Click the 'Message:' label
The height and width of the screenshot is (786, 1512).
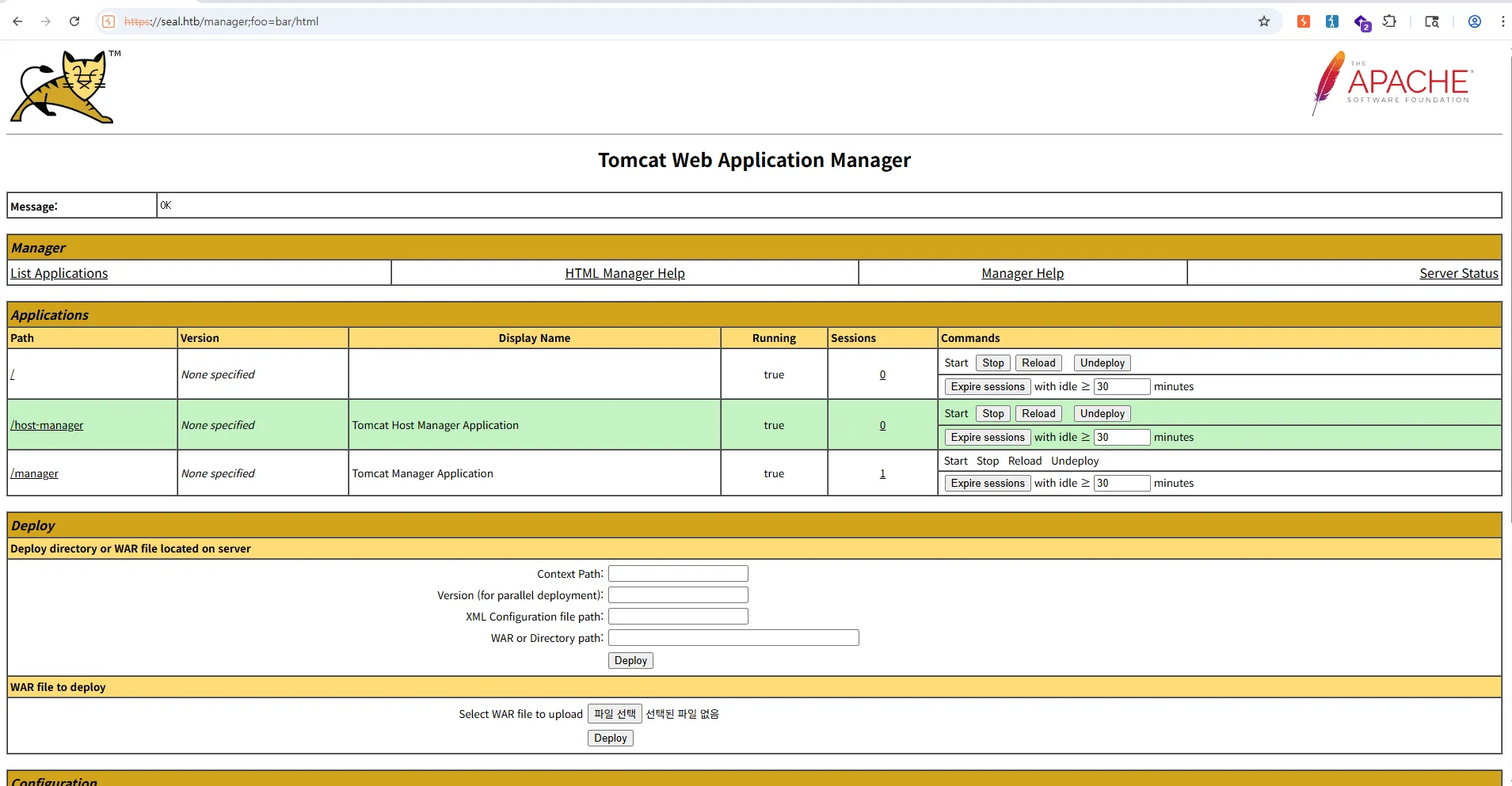[34, 207]
